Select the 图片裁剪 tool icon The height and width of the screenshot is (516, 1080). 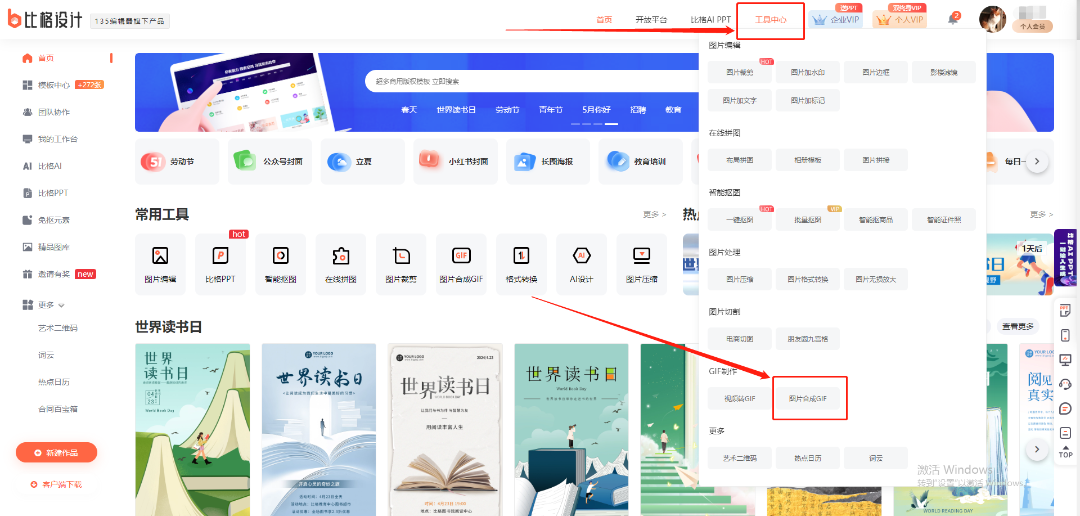click(x=401, y=256)
